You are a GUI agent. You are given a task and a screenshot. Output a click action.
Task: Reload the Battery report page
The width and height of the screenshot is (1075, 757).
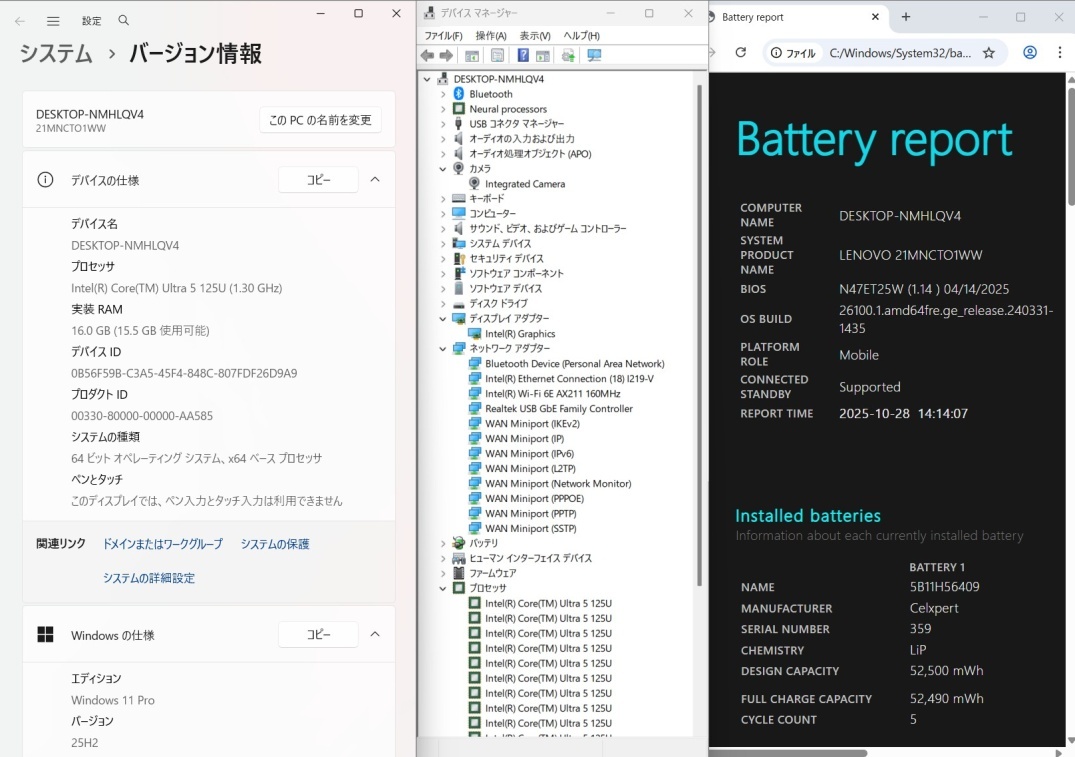click(741, 53)
